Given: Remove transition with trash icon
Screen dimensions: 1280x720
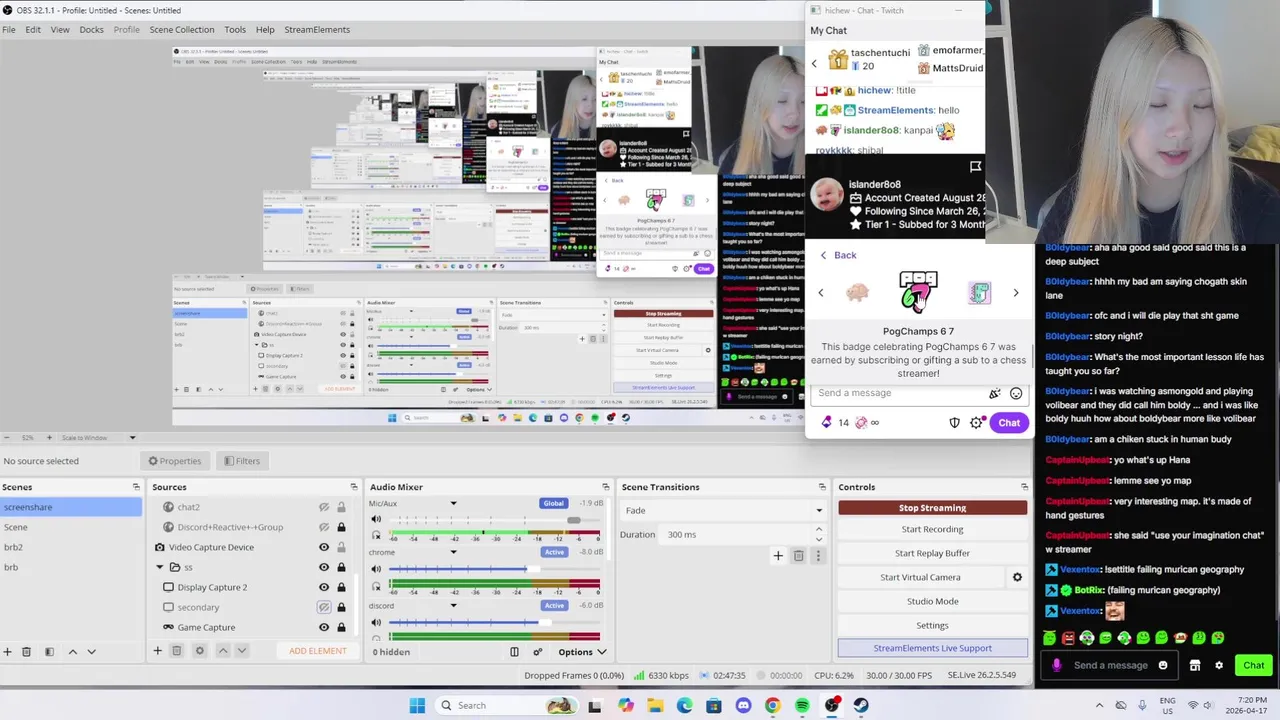Looking at the screenshot, I should [798, 556].
